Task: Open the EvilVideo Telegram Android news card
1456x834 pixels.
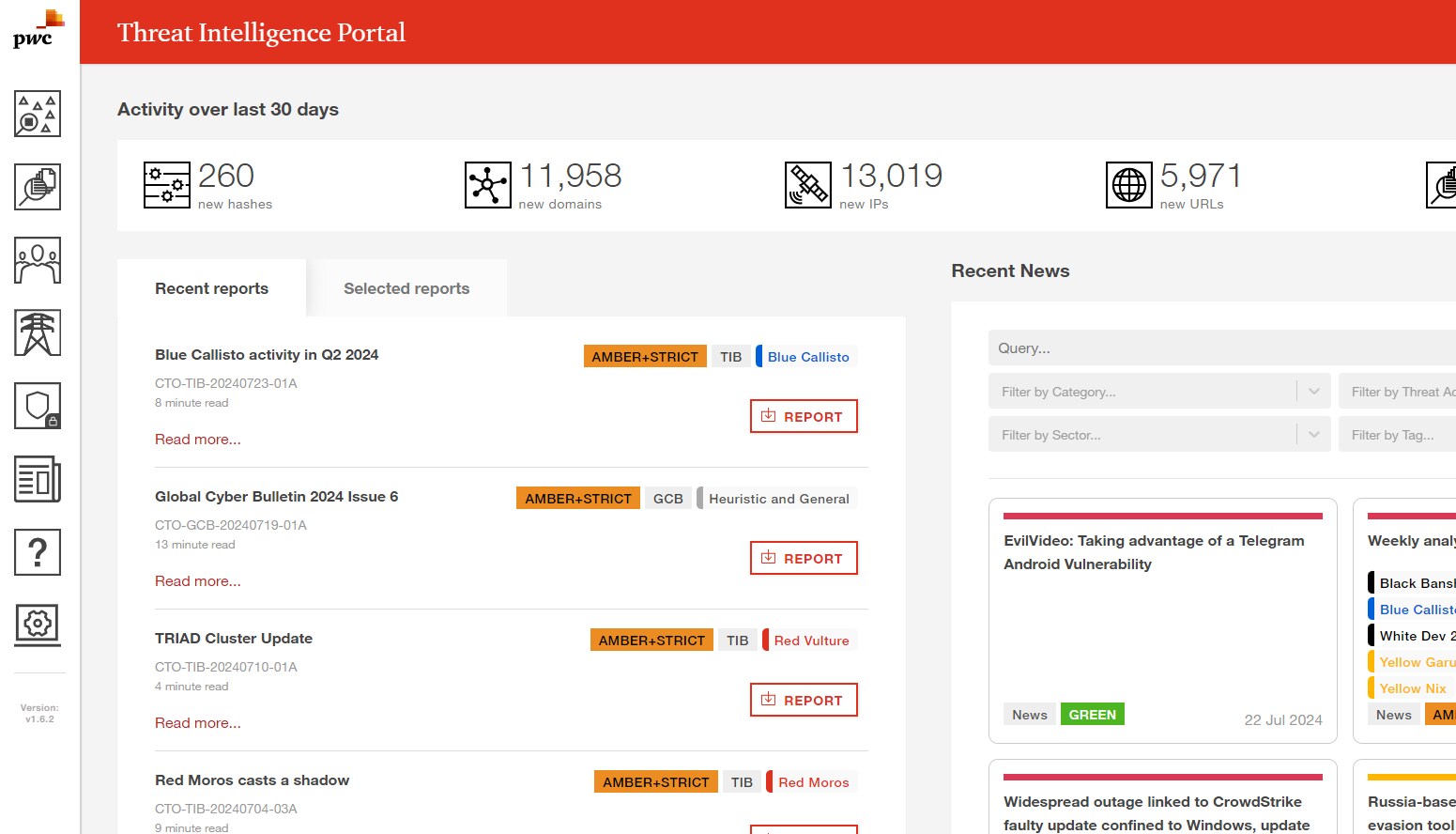Action: [x=1163, y=621]
